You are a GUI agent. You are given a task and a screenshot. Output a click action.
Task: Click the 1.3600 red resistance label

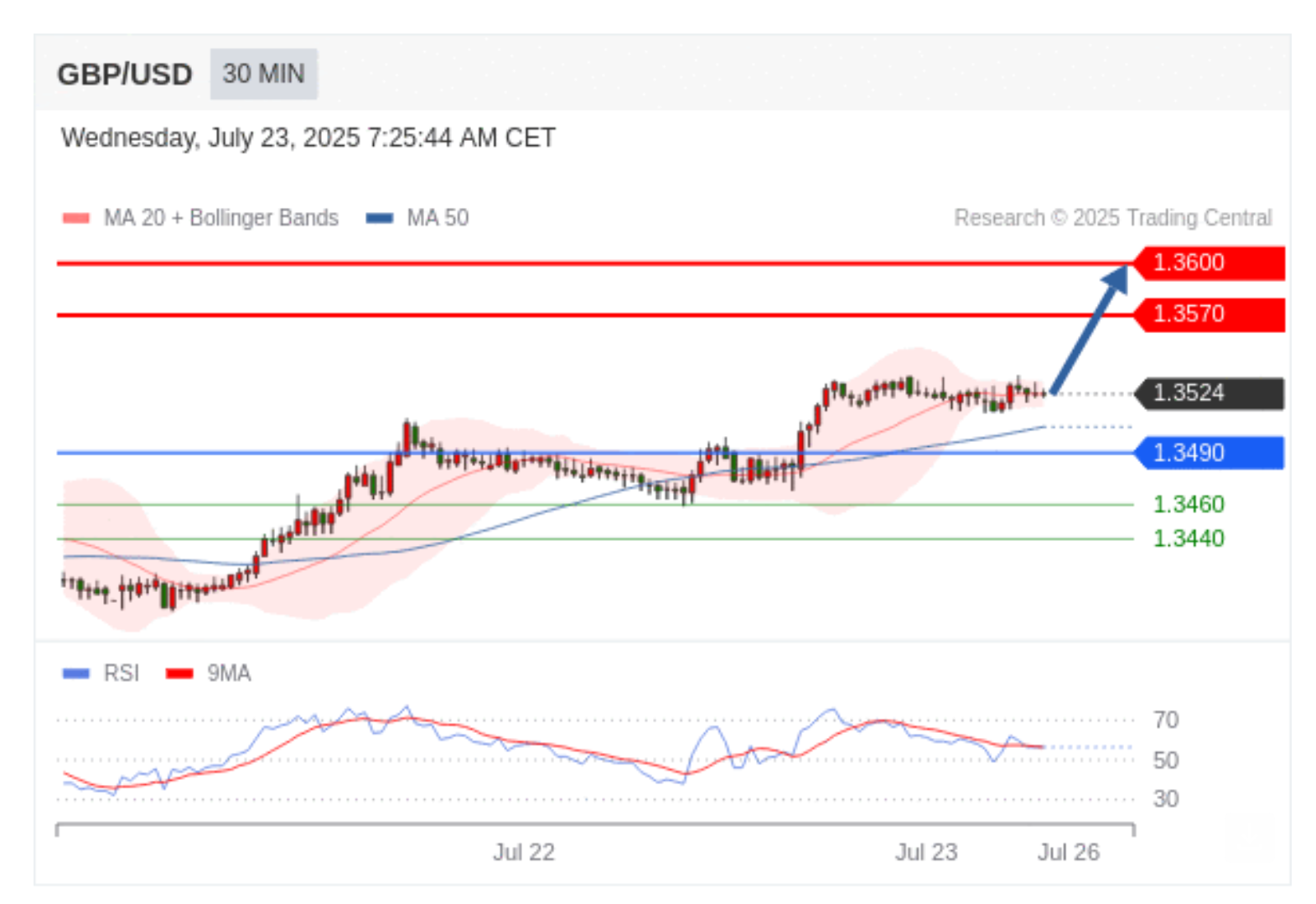click(x=1209, y=262)
